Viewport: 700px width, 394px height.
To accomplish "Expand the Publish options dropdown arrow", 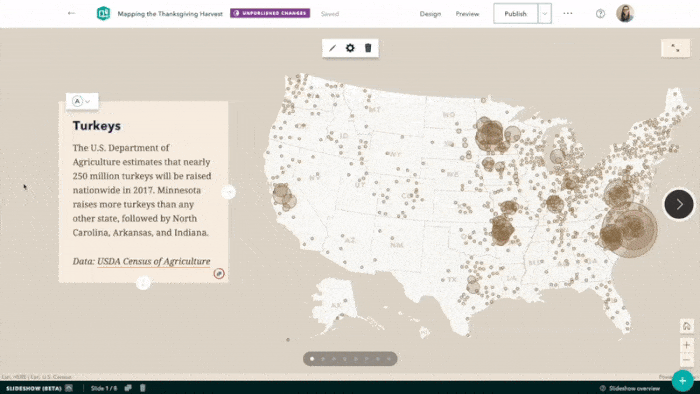I will pyautogui.click(x=545, y=14).
